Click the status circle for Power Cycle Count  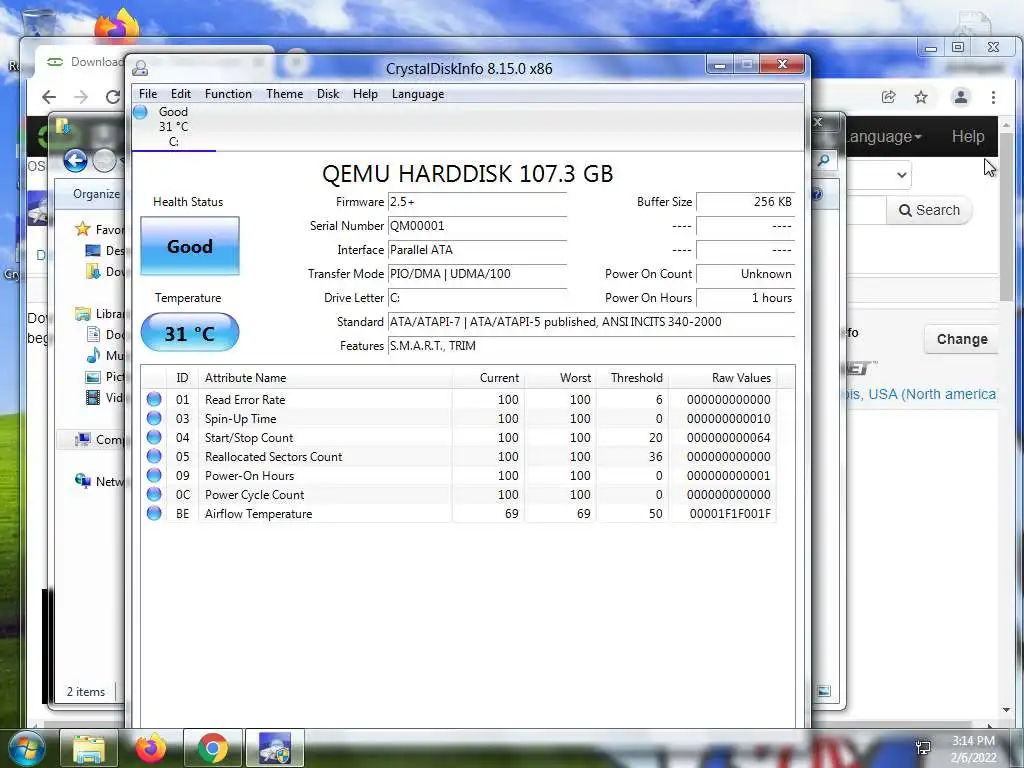tap(154, 494)
